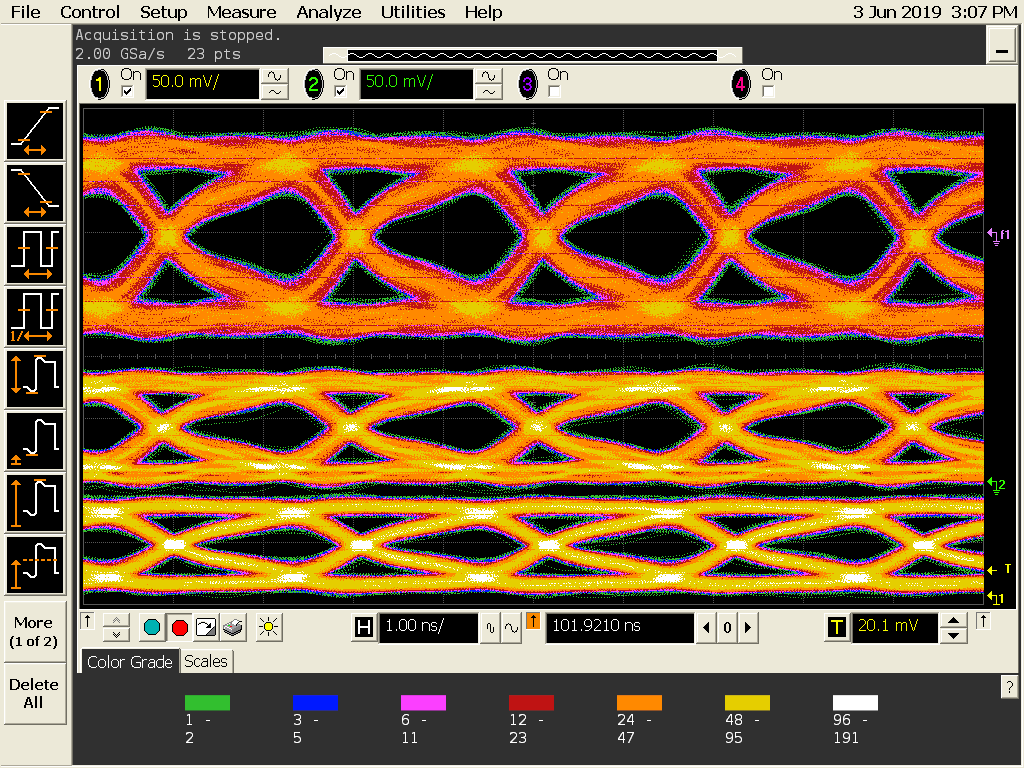Pick the amplitude measurement icon

(35, 504)
